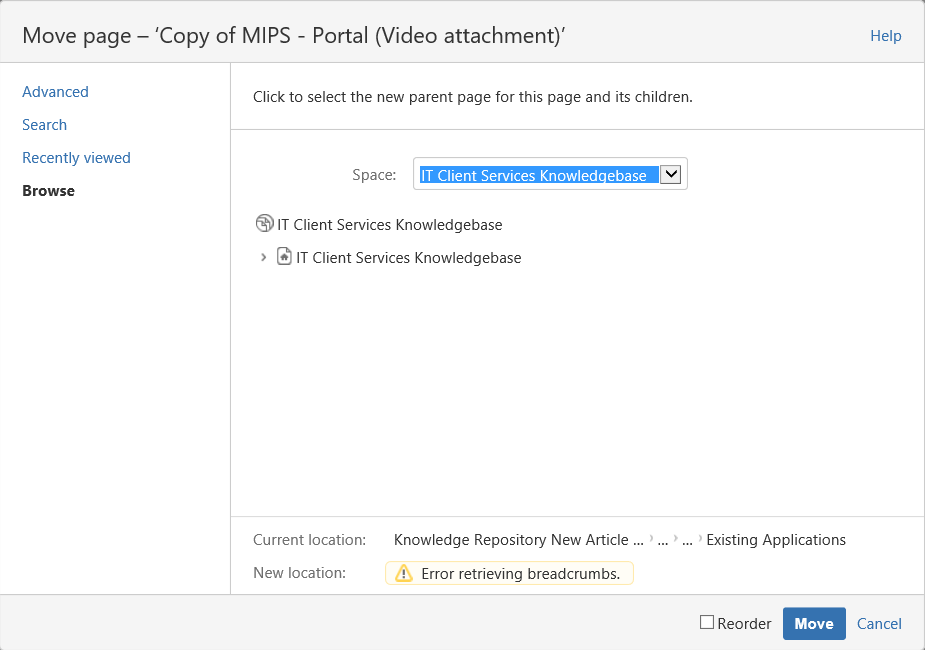
Task: Click the 'Space:' label
Action: [374, 175]
